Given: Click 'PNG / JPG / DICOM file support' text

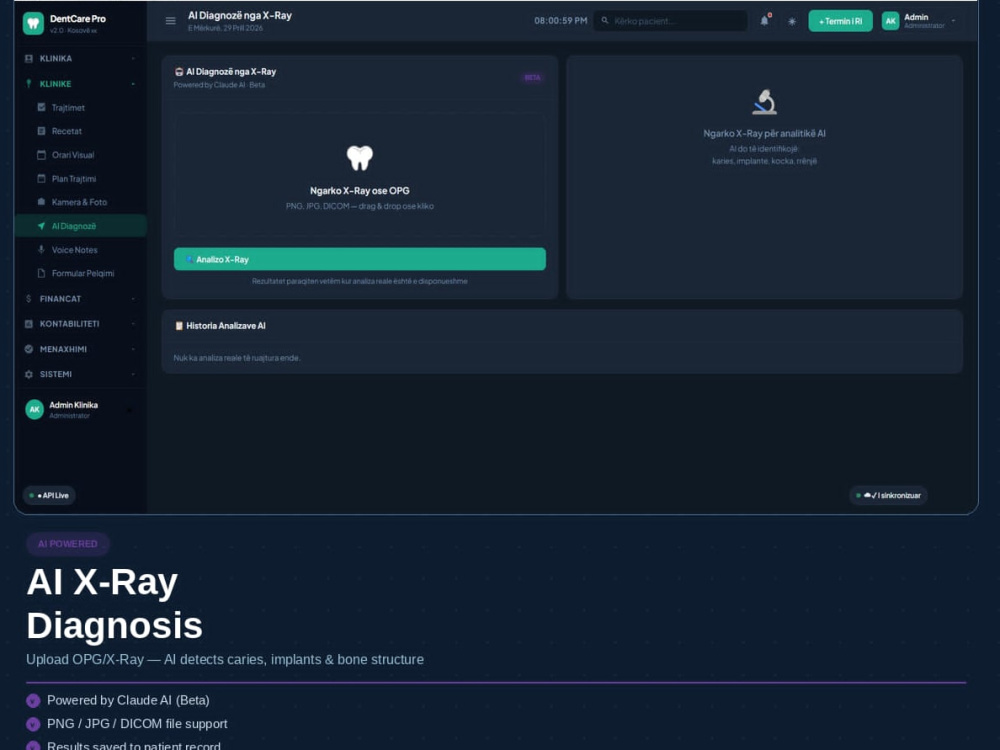Looking at the screenshot, I should point(137,724).
